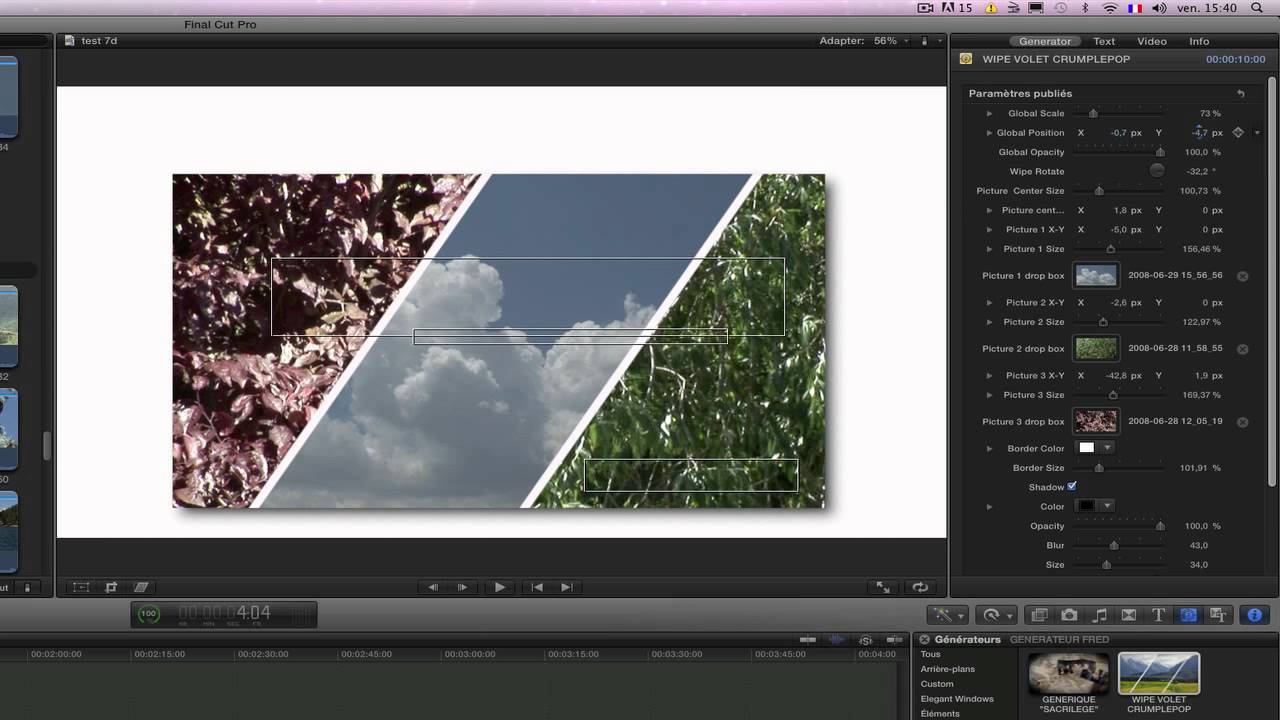Disable the Shadow checkbox
Screen dimensions: 1280x720
(1071, 486)
